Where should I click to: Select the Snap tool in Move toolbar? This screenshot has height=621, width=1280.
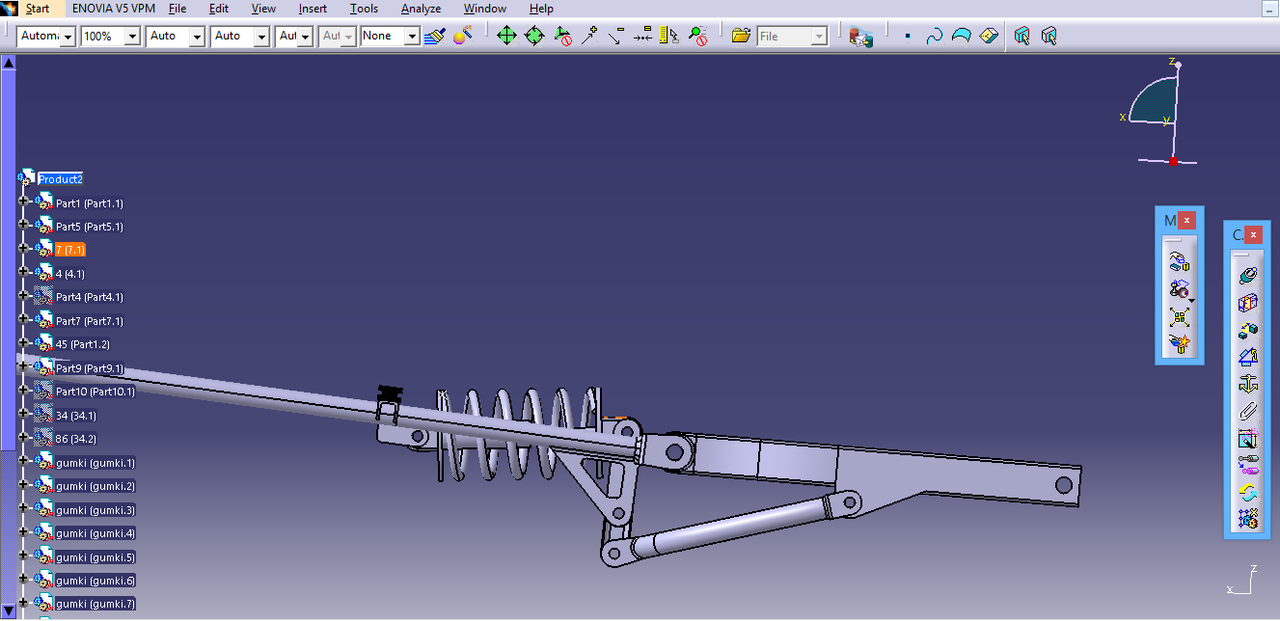tap(1180, 290)
